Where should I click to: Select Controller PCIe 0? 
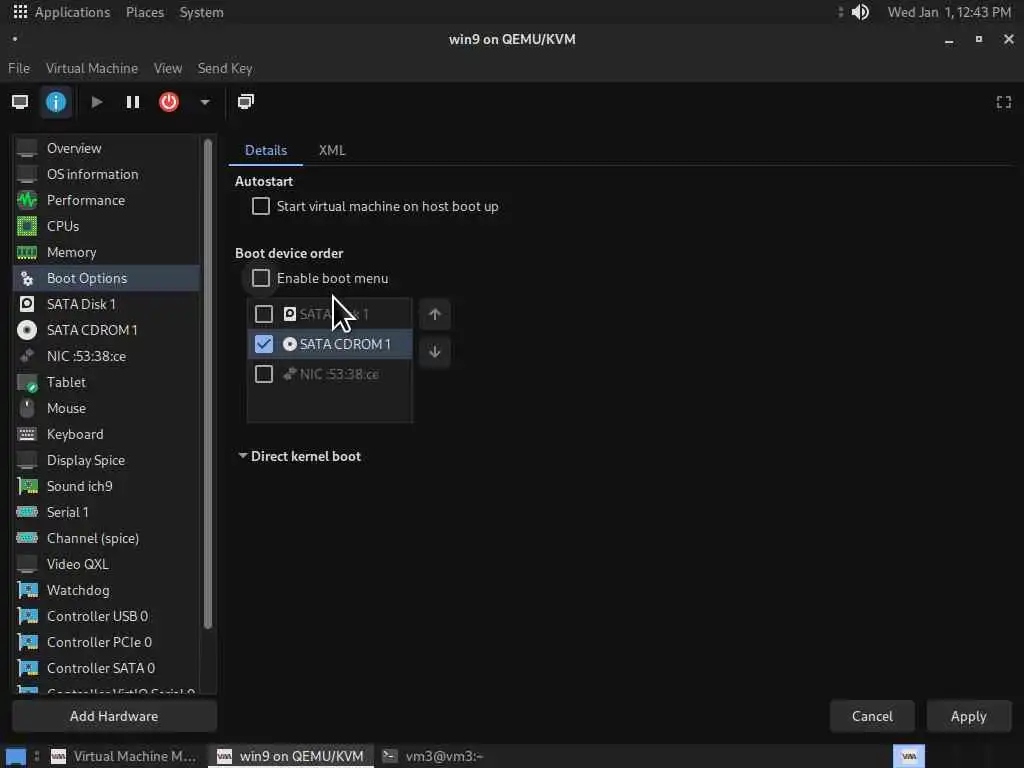pos(106,642)
